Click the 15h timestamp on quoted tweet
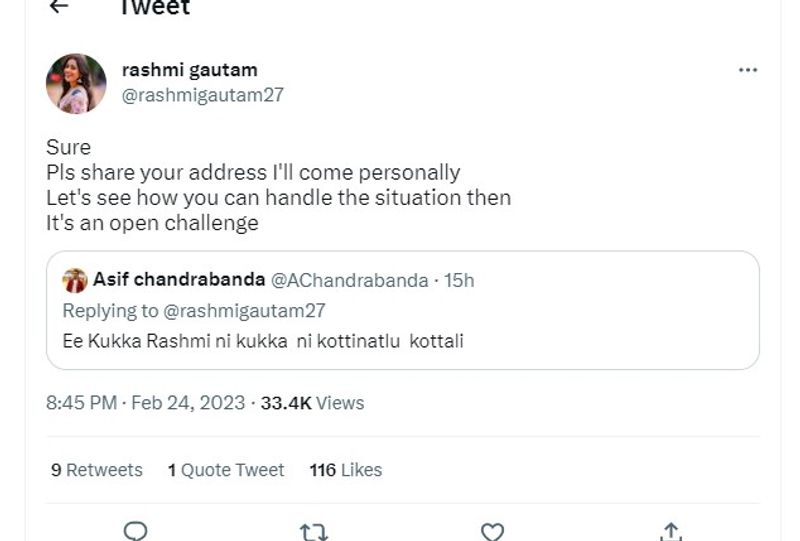The height and width of the screenshot is (541, 800). [x=459, y=281]
